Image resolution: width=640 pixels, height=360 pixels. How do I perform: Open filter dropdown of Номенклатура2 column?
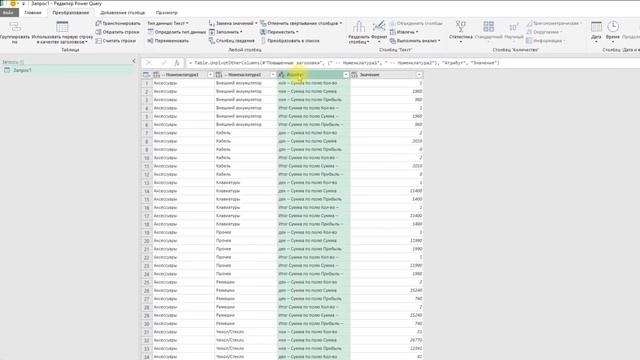point(273,75)
